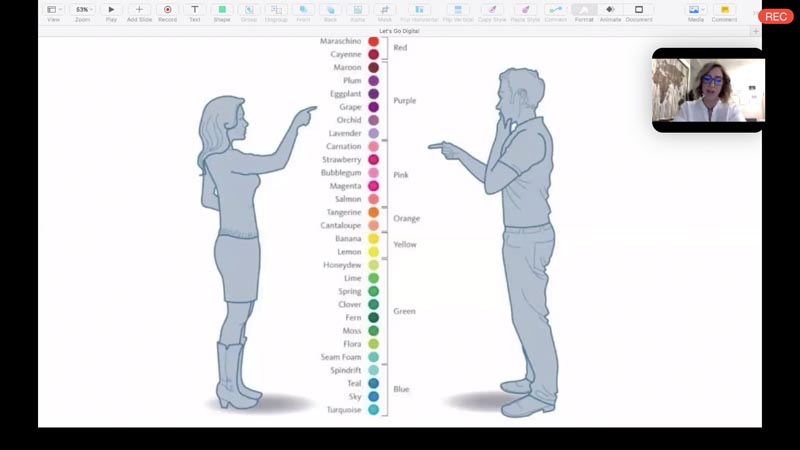Click the Flip Vertical icon
The image size is (800, 450).
pos(456,10)
